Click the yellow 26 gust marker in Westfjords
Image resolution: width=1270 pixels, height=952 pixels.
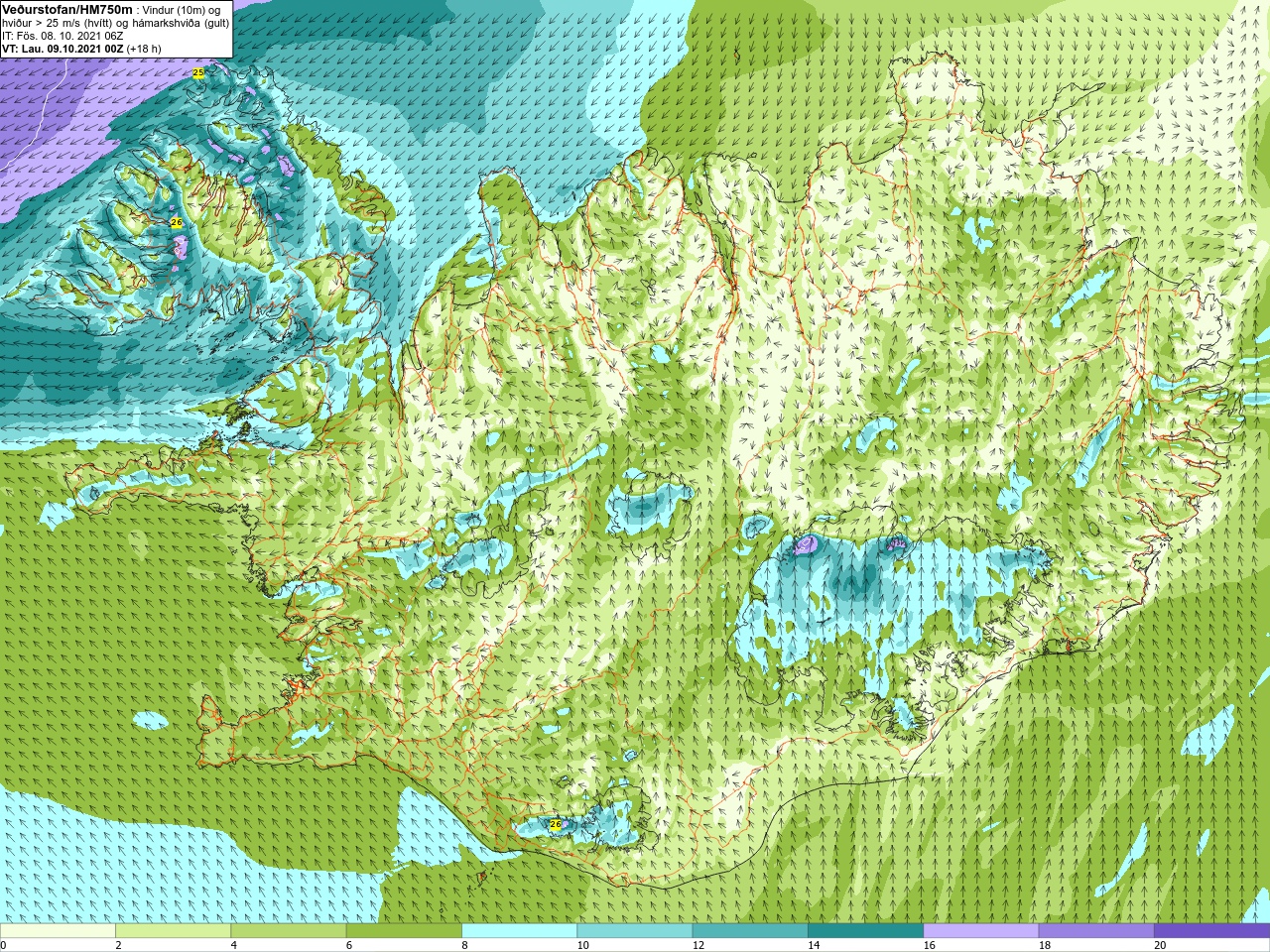pyautogui.click(x=177, y=222)
